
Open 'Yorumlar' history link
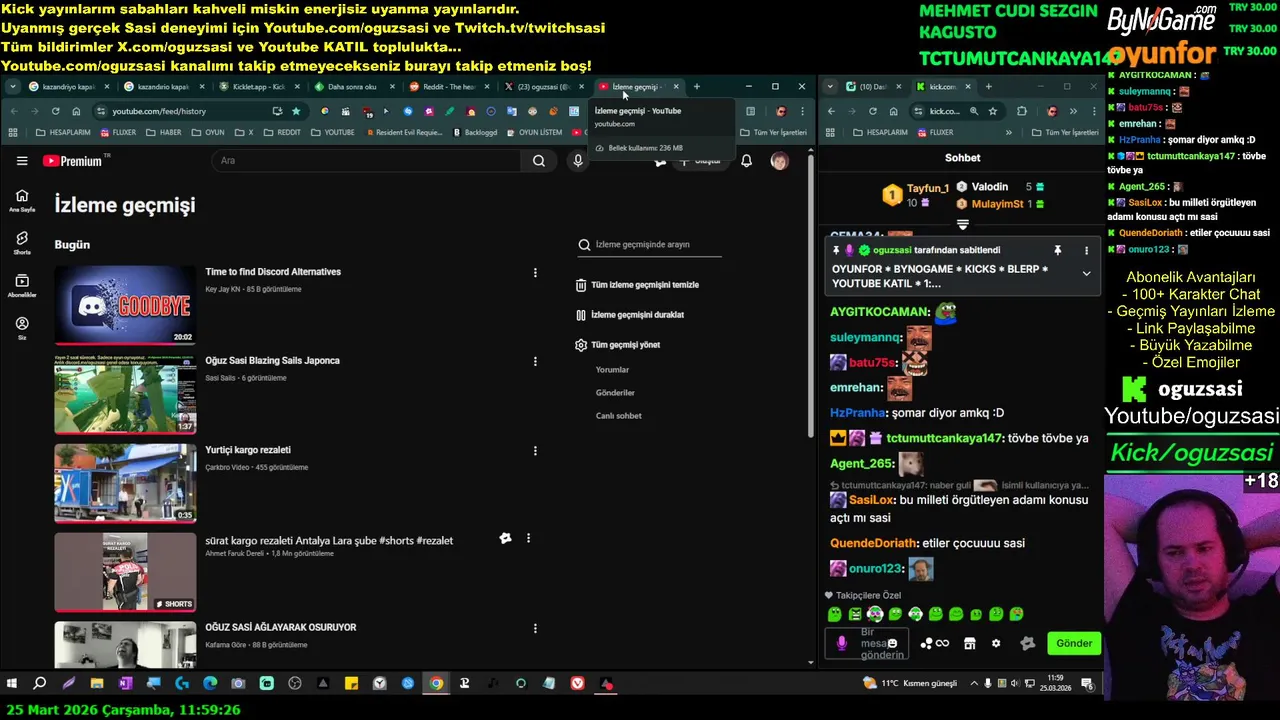[x=612, y=370]
